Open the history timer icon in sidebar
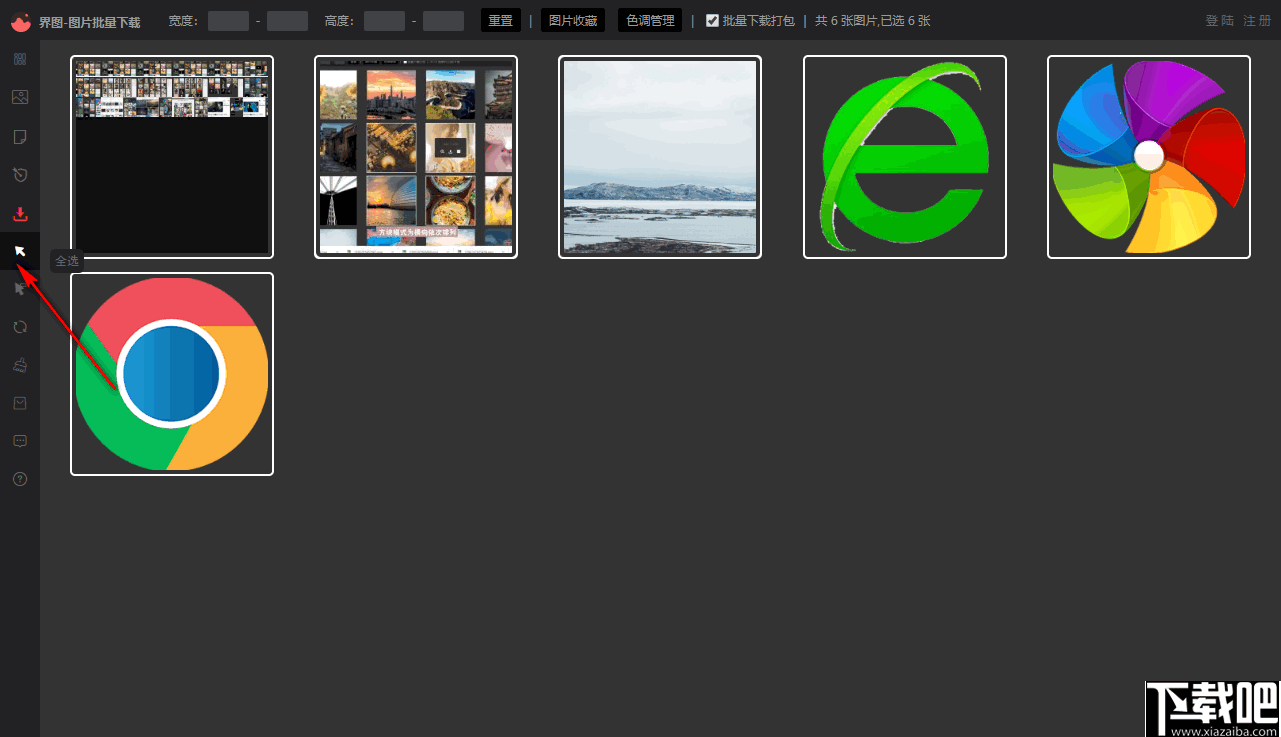1281x737 pixels. [x=20, y=174]
